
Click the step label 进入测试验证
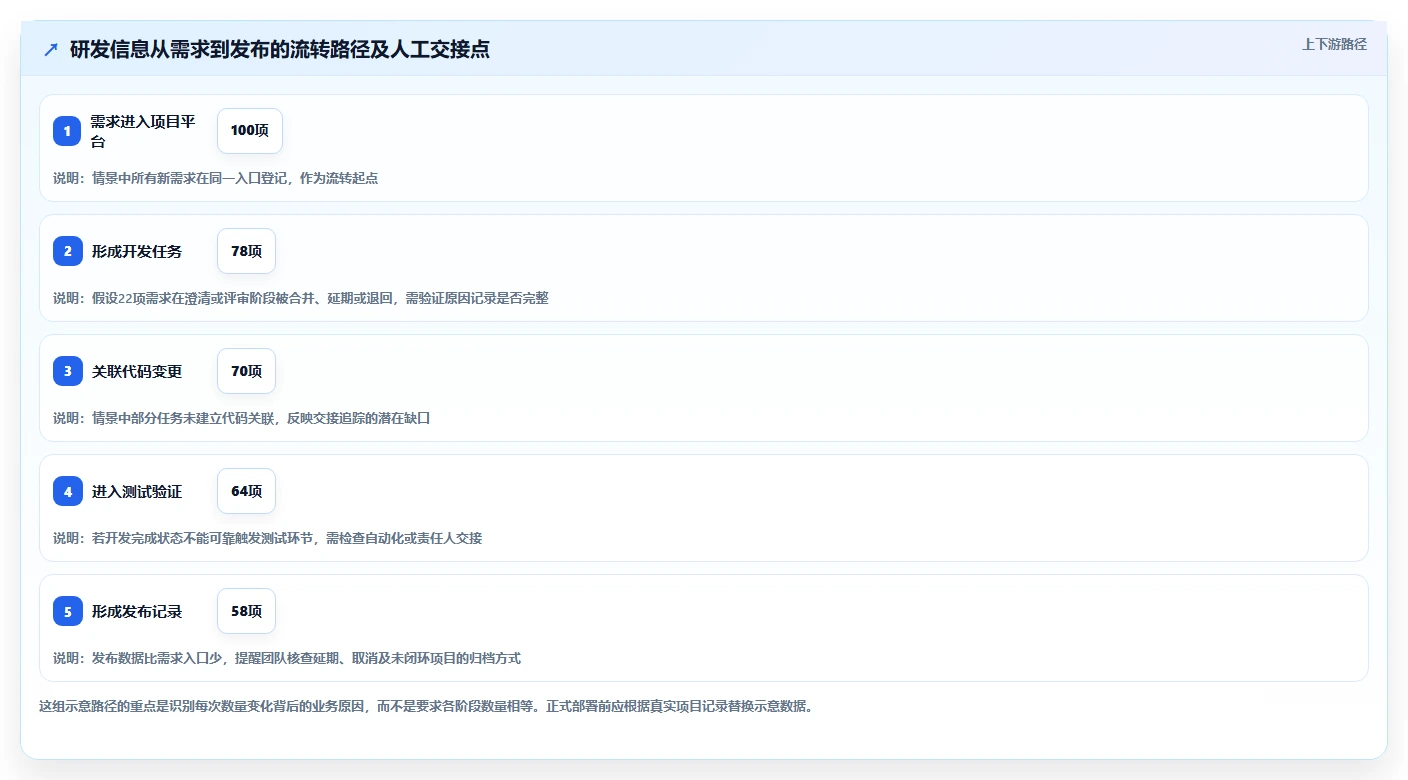pyautogui.click(x=137, y=491)
